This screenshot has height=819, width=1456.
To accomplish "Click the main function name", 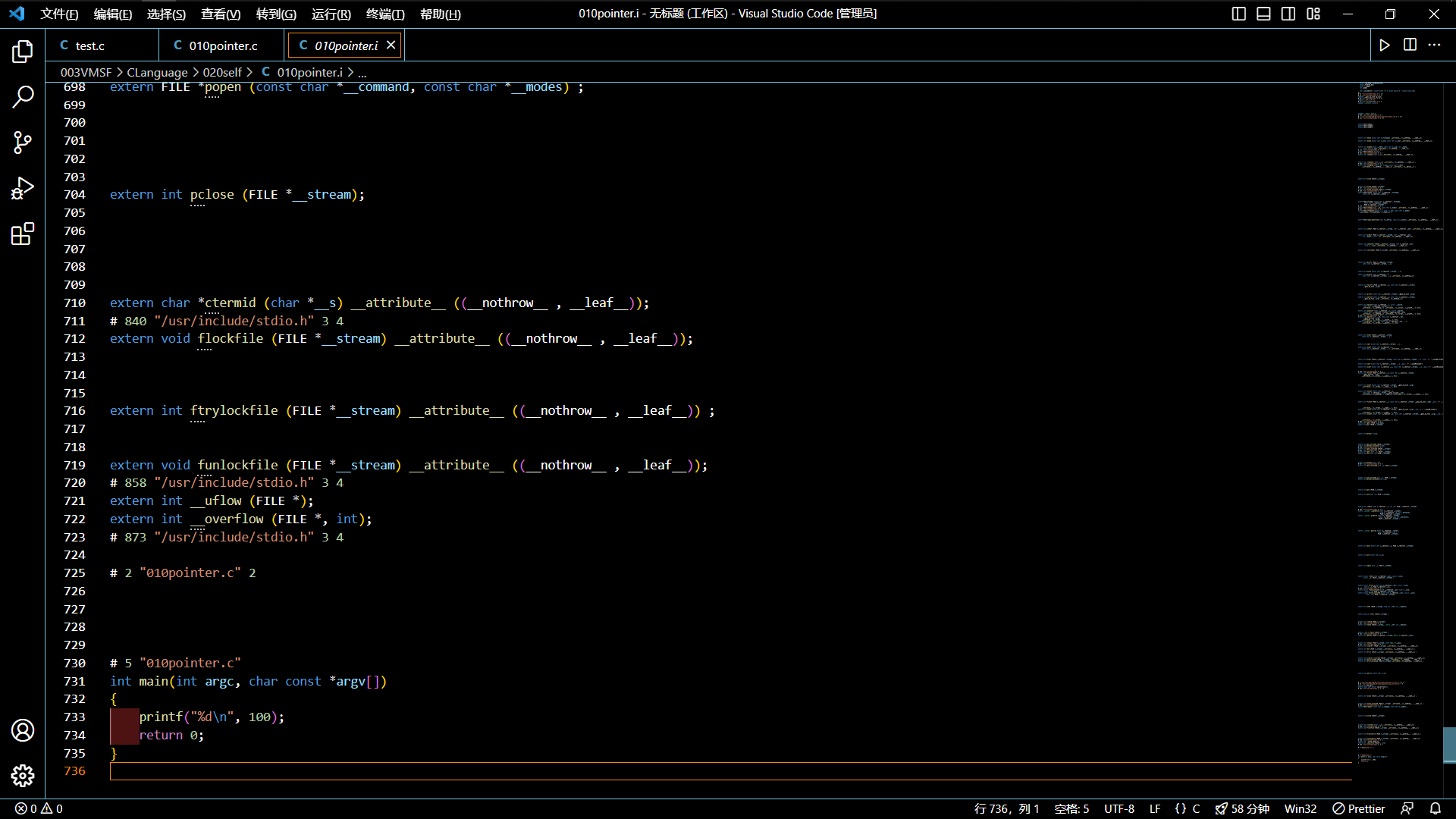I will click(x=153, y=681).
